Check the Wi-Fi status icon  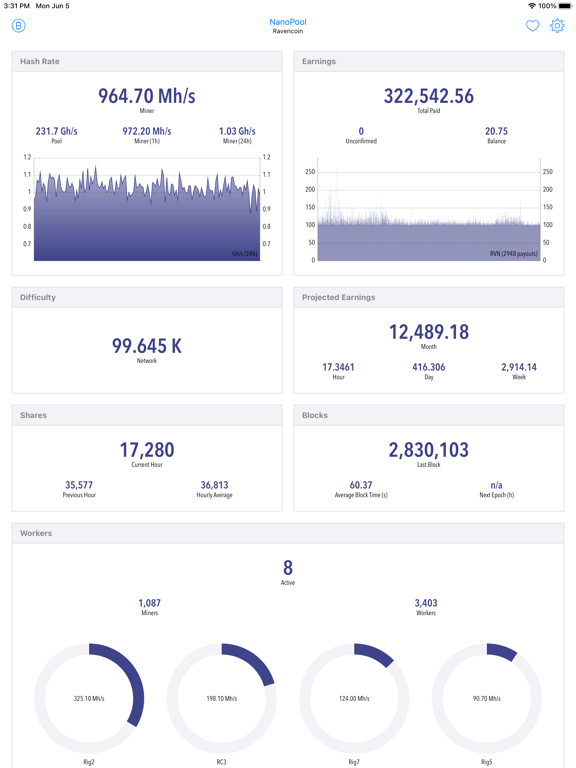point(532,6)
